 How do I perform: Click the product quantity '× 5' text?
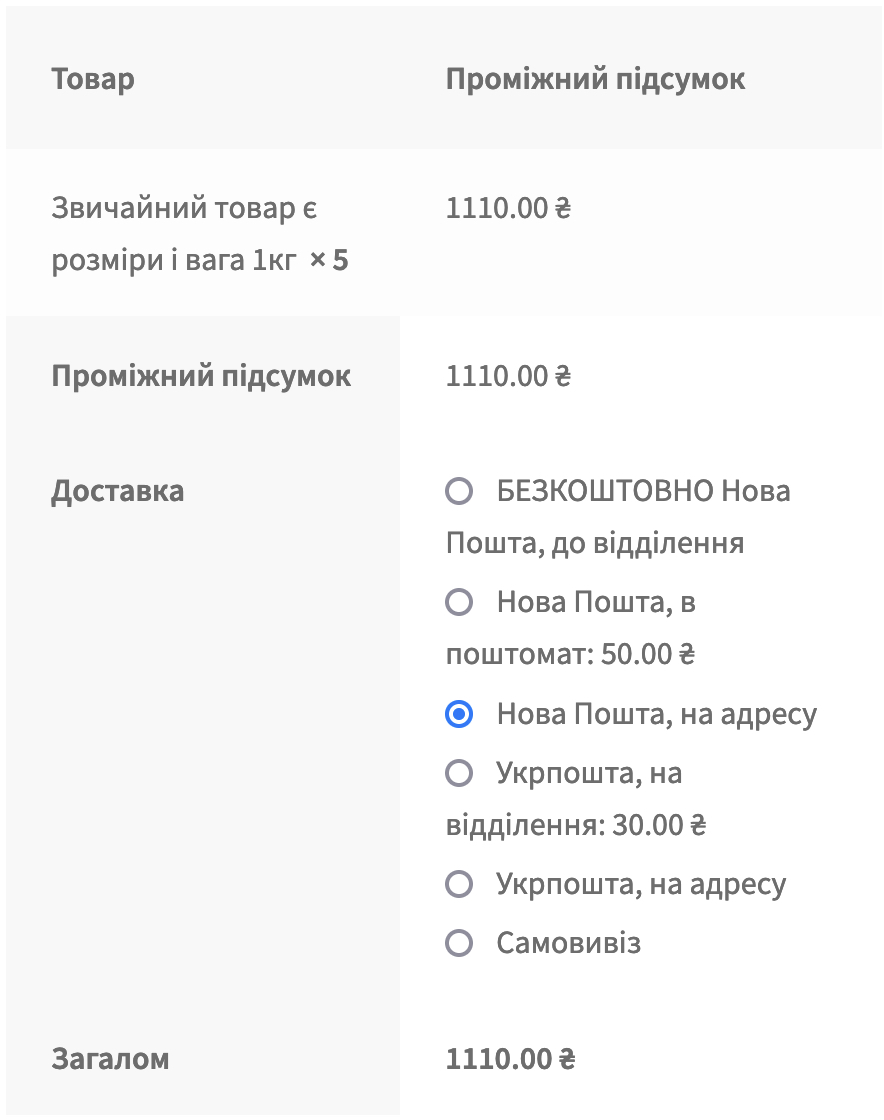329,260
